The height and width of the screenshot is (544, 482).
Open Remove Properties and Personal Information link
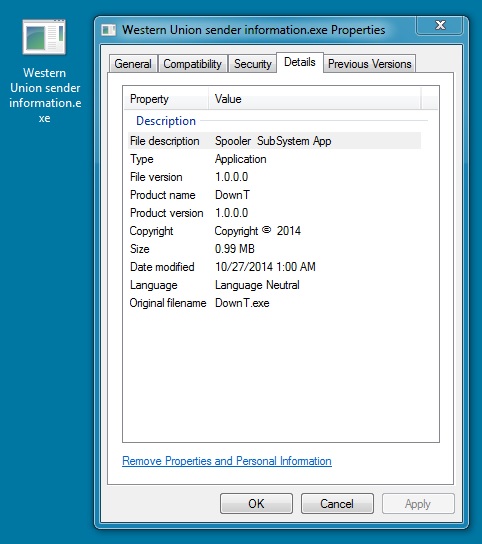coord(227,461)
